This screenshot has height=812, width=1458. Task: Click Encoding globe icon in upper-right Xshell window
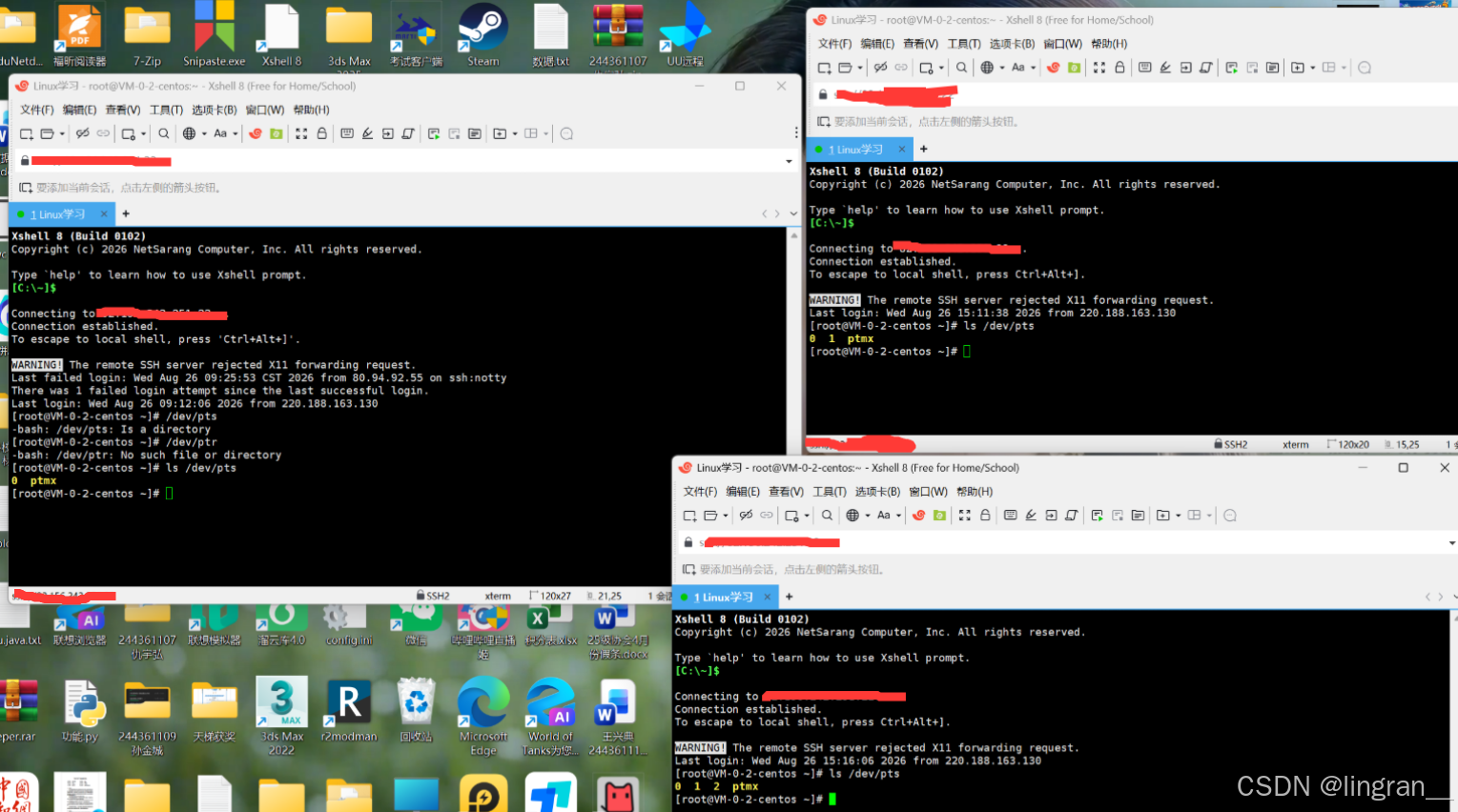[987, 68]
